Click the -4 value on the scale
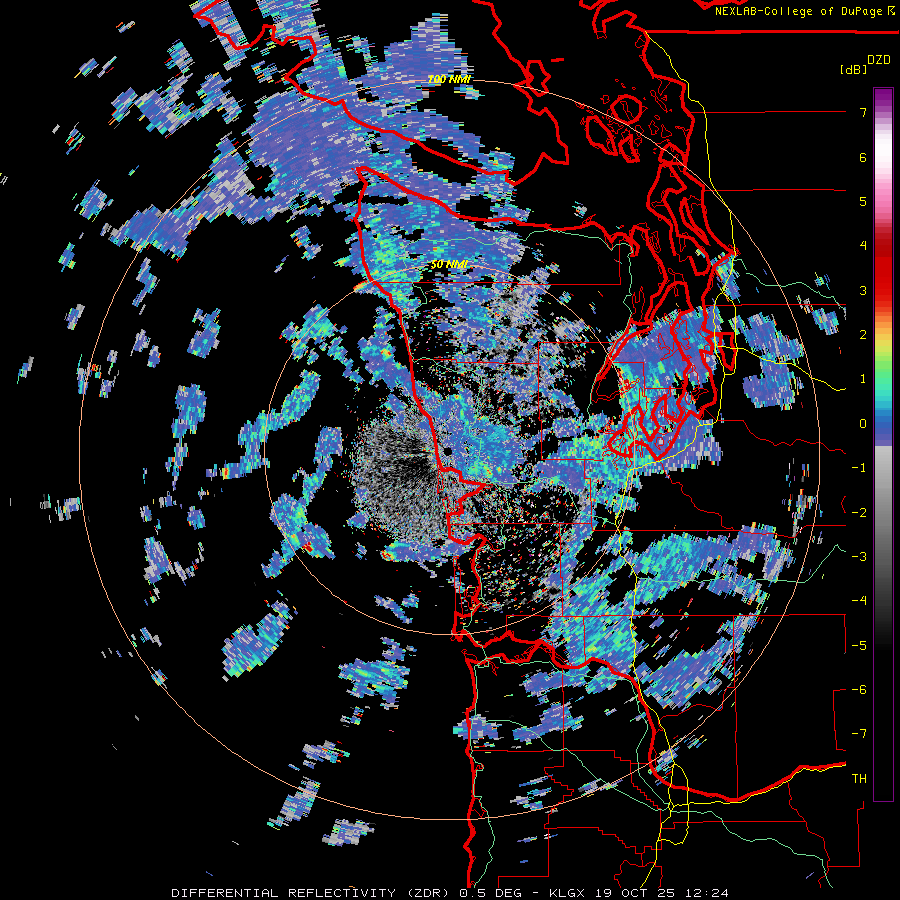This screenshot has width=900, height=900. pyautogui.click(x=859, y=600)
